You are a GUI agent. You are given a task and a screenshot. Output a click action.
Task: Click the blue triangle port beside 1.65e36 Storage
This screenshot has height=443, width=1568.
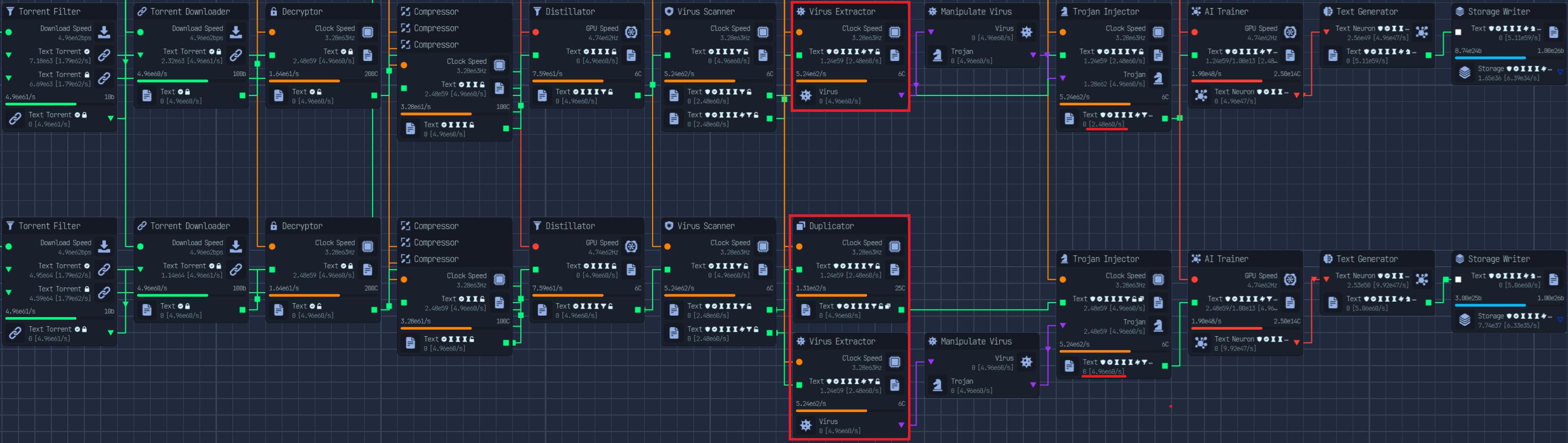pos(1560,72)
